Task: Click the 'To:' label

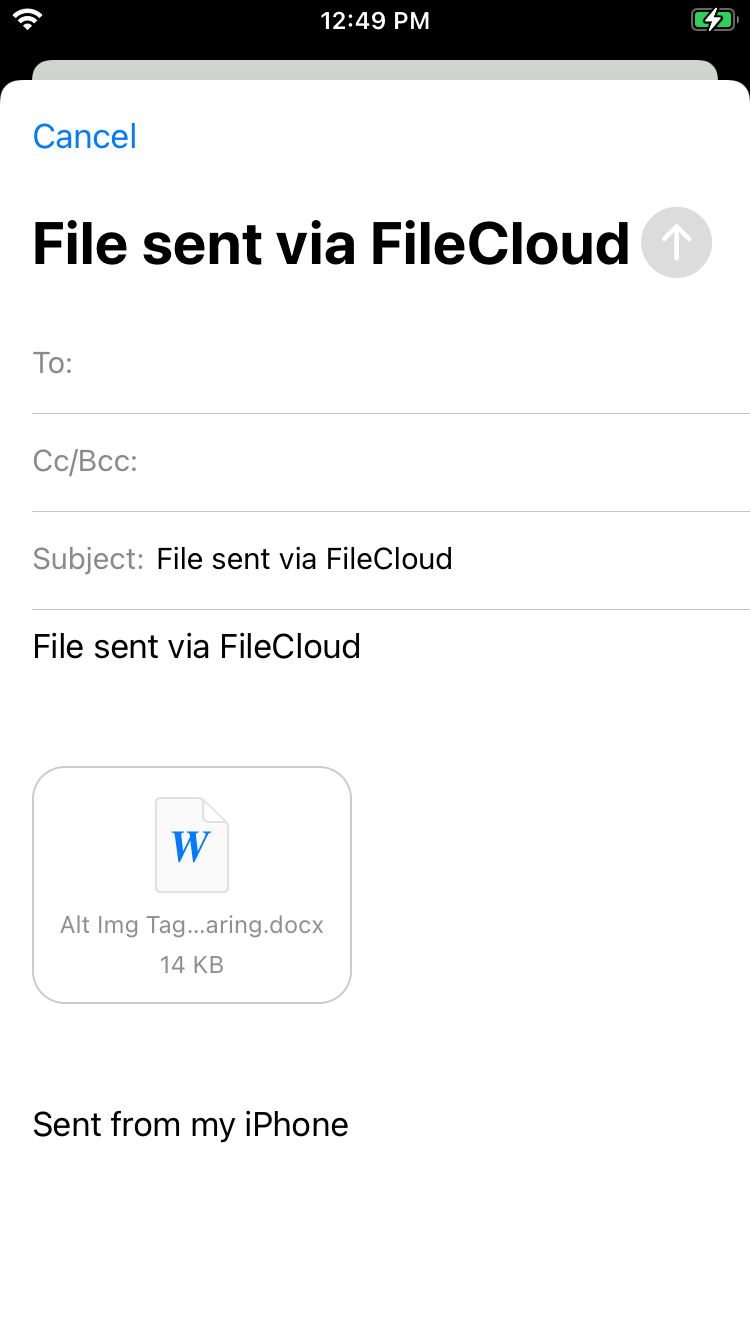Action: coord(53,363)
